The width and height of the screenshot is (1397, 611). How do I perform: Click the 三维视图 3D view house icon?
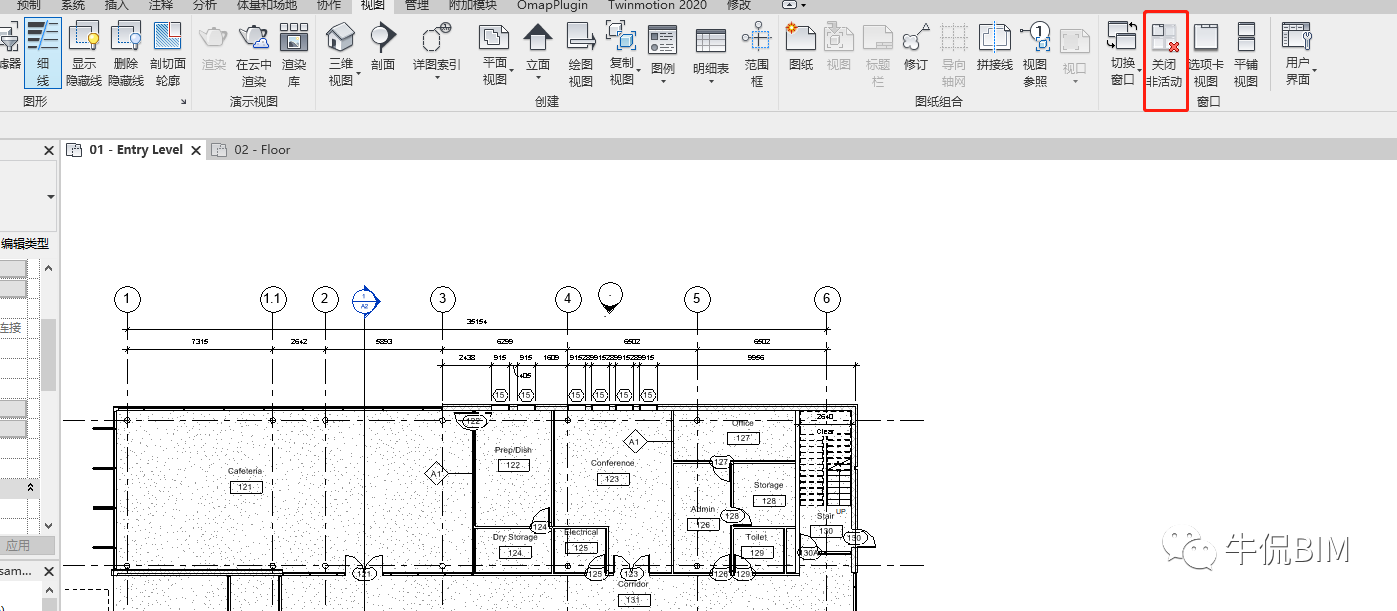tap(341, 39)
